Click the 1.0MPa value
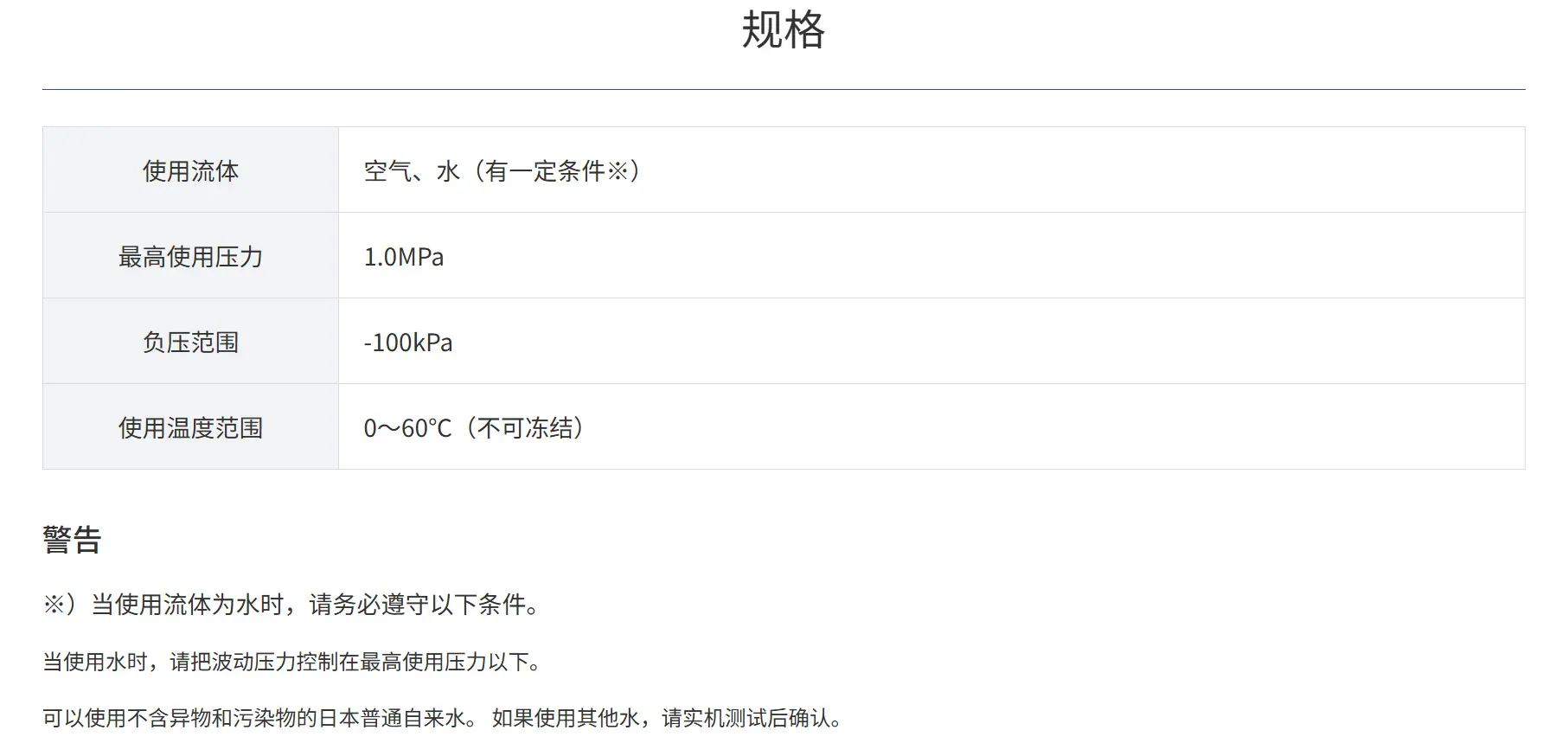The width and height of the screenshot is (1568, 743). click(404, 257)
